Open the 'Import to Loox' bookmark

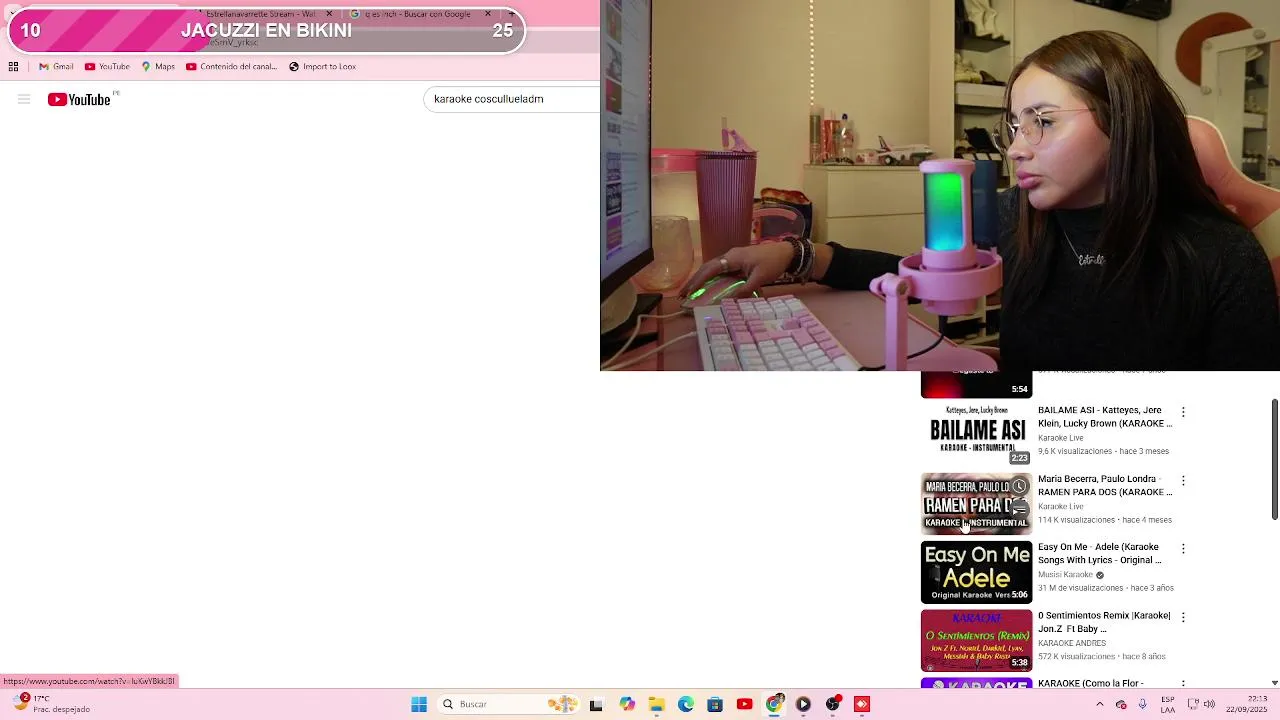coord(322,67)
